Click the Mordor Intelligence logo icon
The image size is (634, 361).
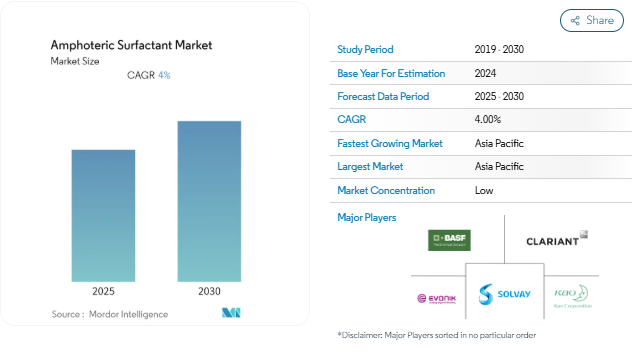[x=231, y=312]
